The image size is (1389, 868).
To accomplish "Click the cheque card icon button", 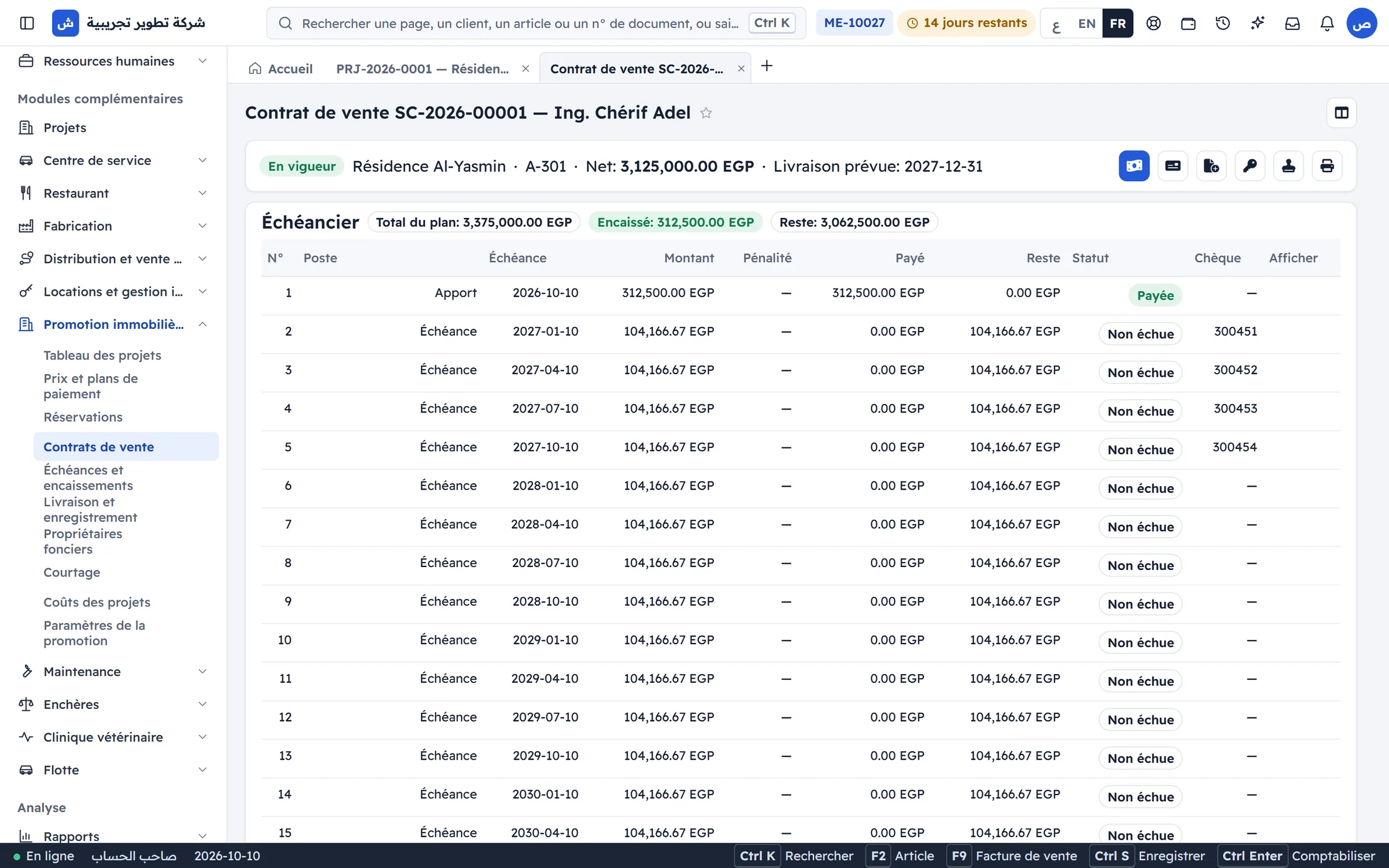I will point(1173,166).
